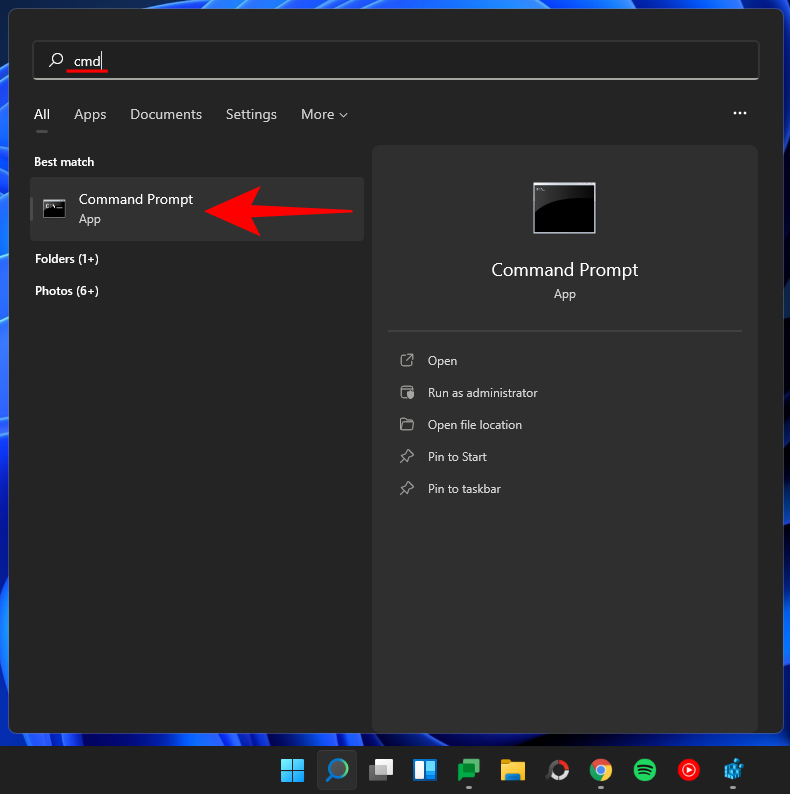Open Spotify from the taskbar
The height and width of the screenshot is (794, 790).
click(645, 770)
